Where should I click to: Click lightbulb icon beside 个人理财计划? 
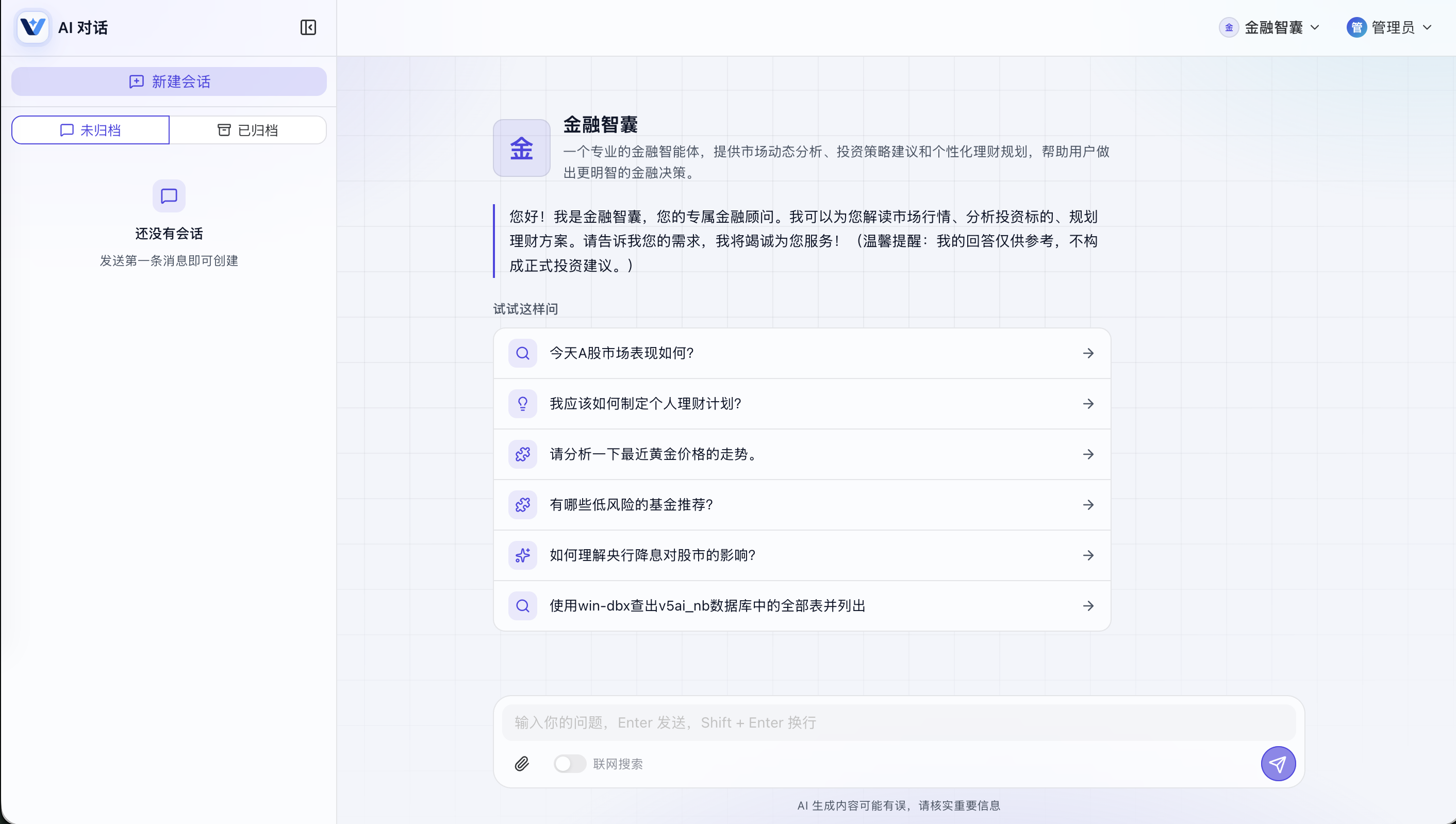pyautogui.click(x=522, y=404)
